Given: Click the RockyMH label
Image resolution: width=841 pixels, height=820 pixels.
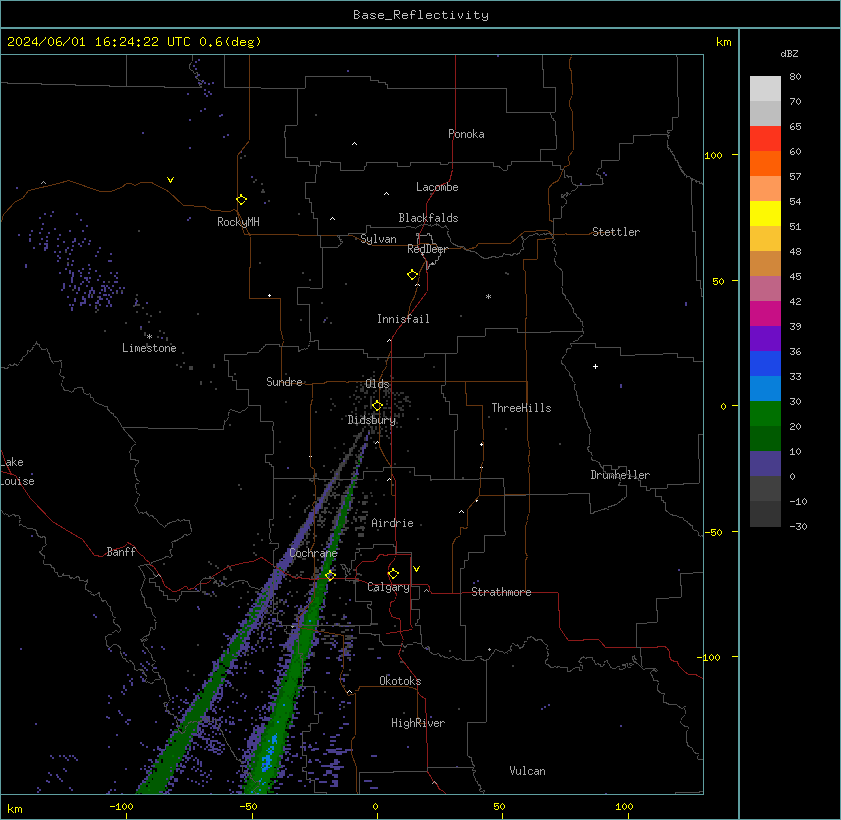Looking at the screenshot, I should click(238, 222).
